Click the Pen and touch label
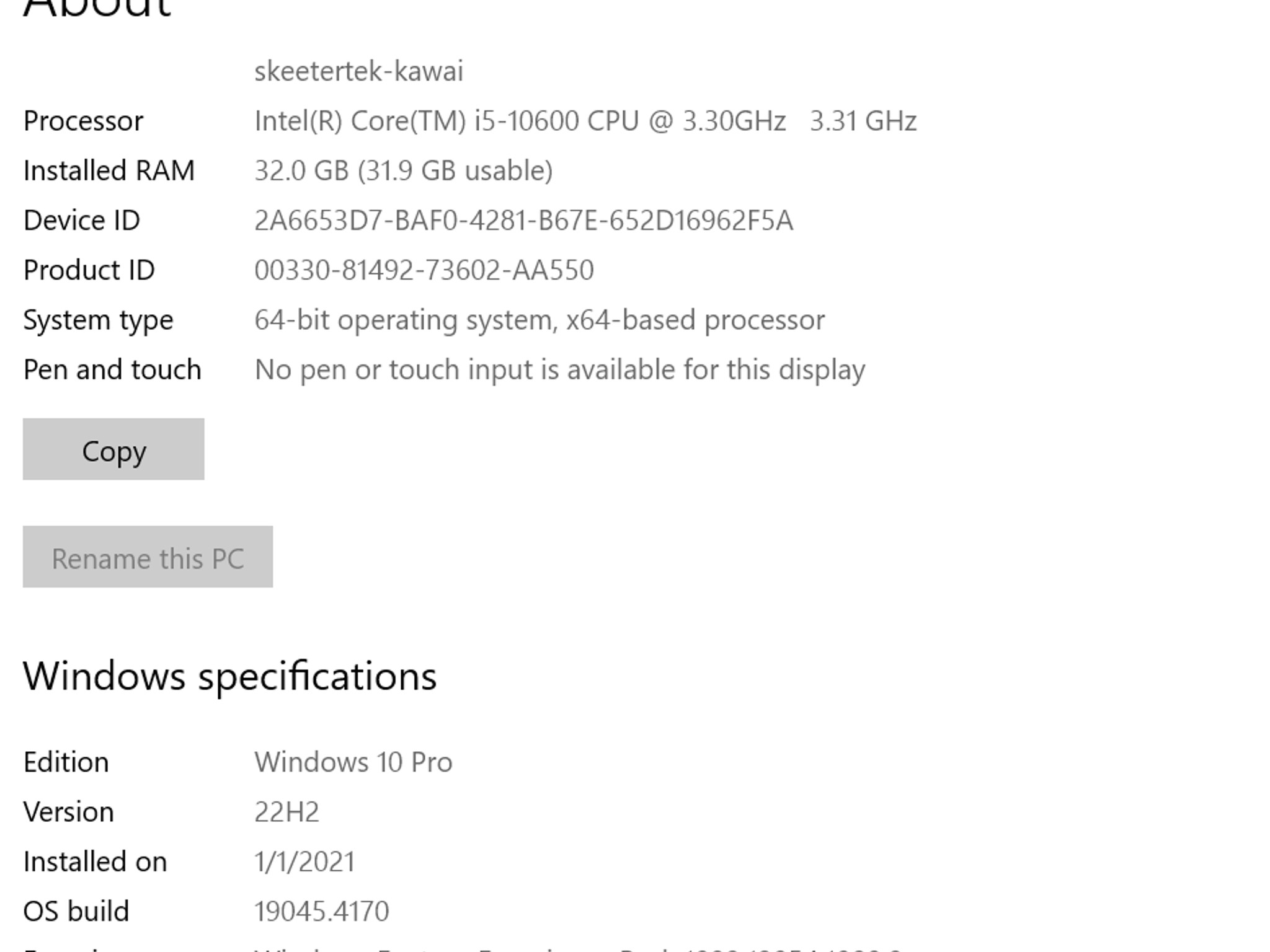 (112, 368)
